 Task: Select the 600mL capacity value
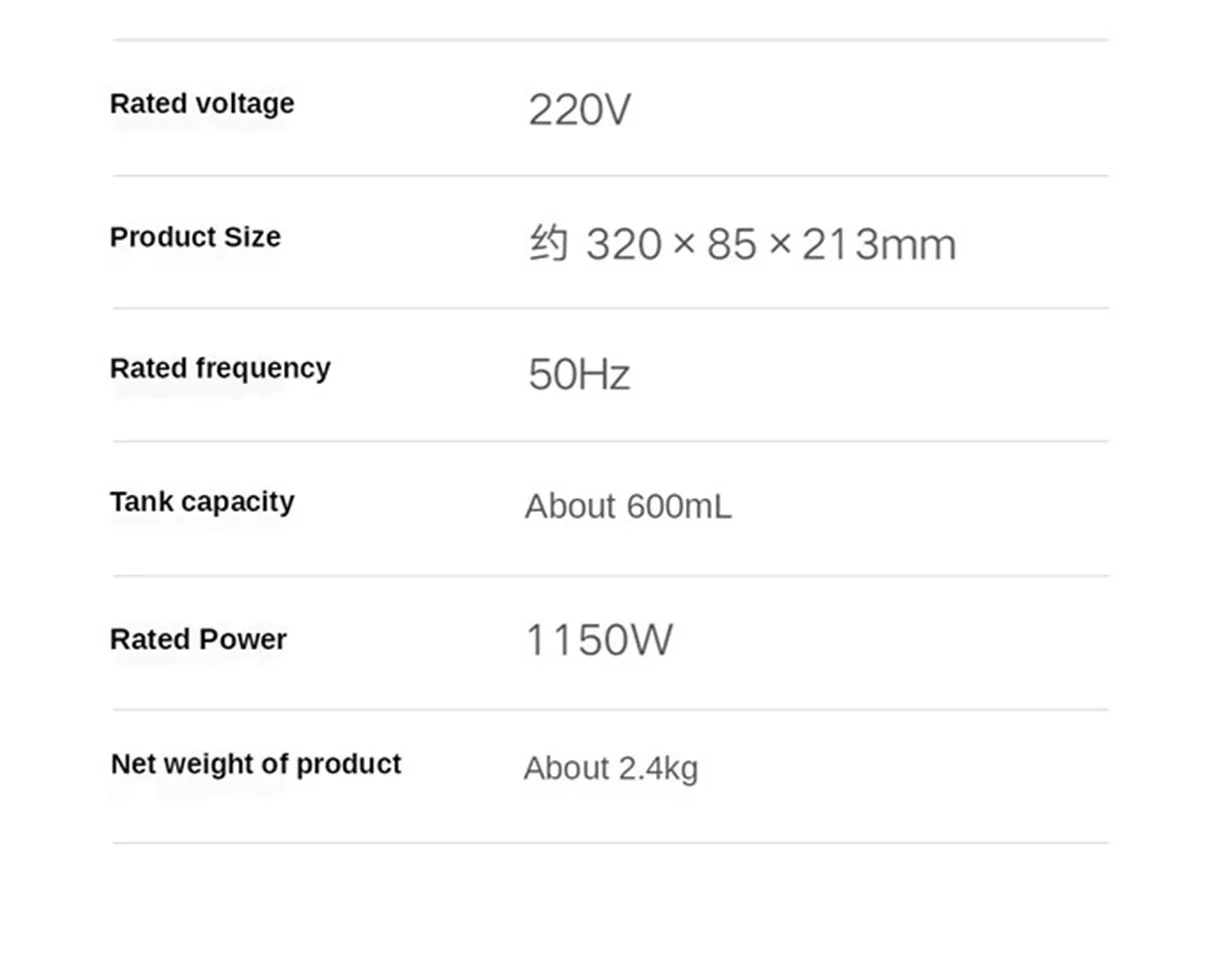point(679,507)
